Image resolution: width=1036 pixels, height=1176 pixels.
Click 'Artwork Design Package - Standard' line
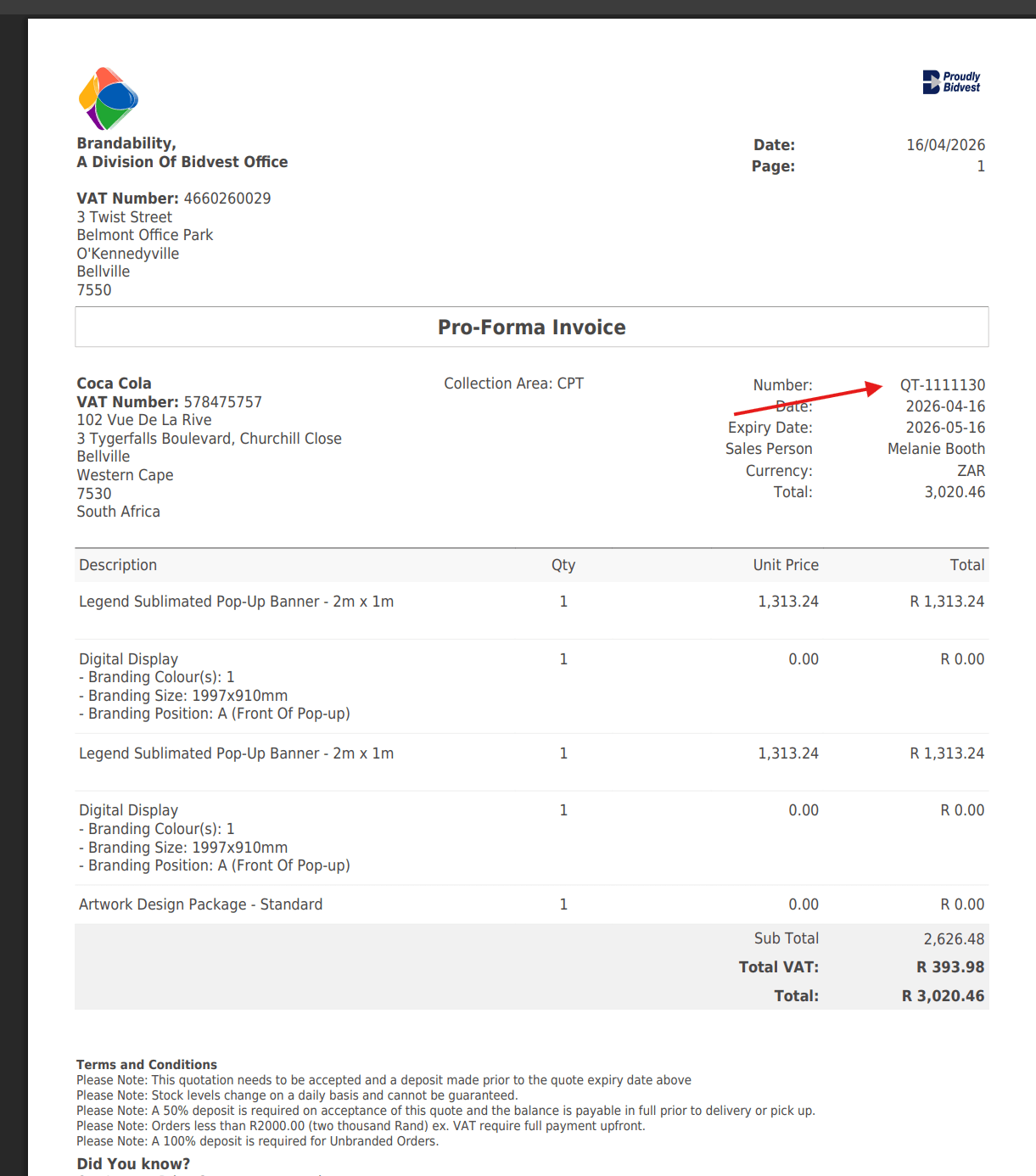click(x=201, y=904)
